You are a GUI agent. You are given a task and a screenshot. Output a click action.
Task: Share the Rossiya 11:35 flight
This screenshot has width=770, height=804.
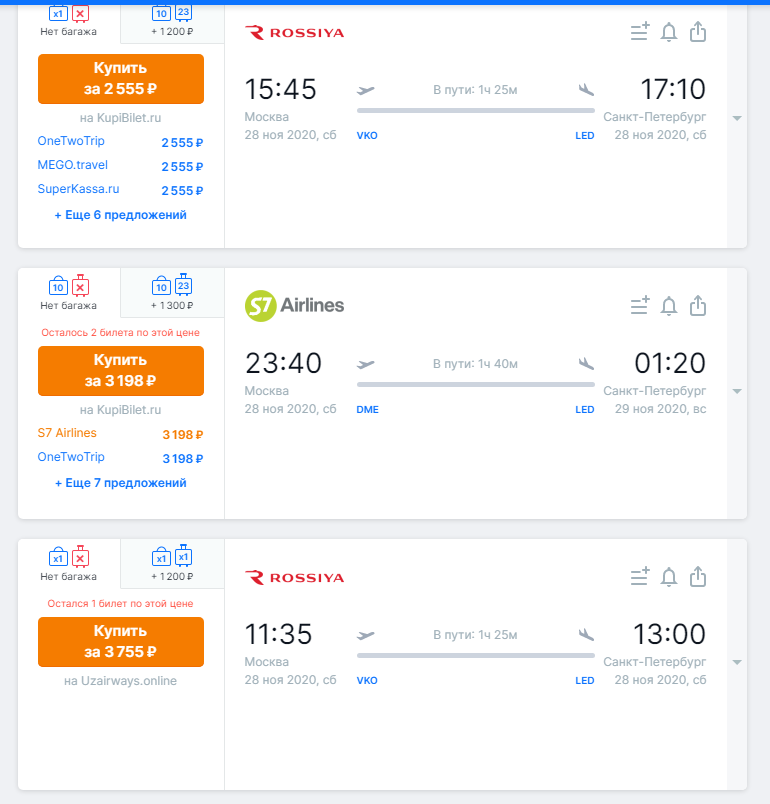[698, 577]
